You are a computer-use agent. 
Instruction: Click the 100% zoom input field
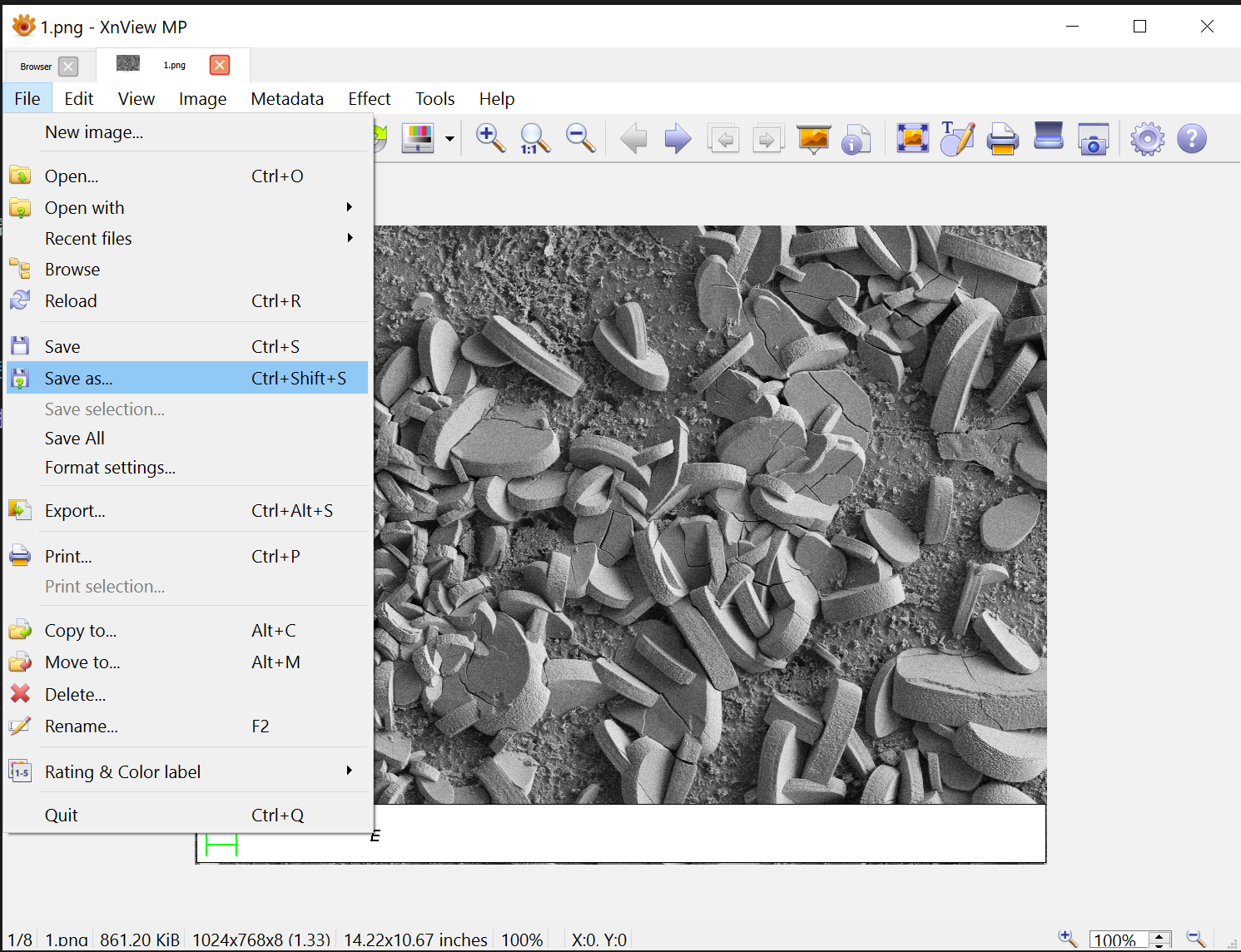tap(1119, 940)
